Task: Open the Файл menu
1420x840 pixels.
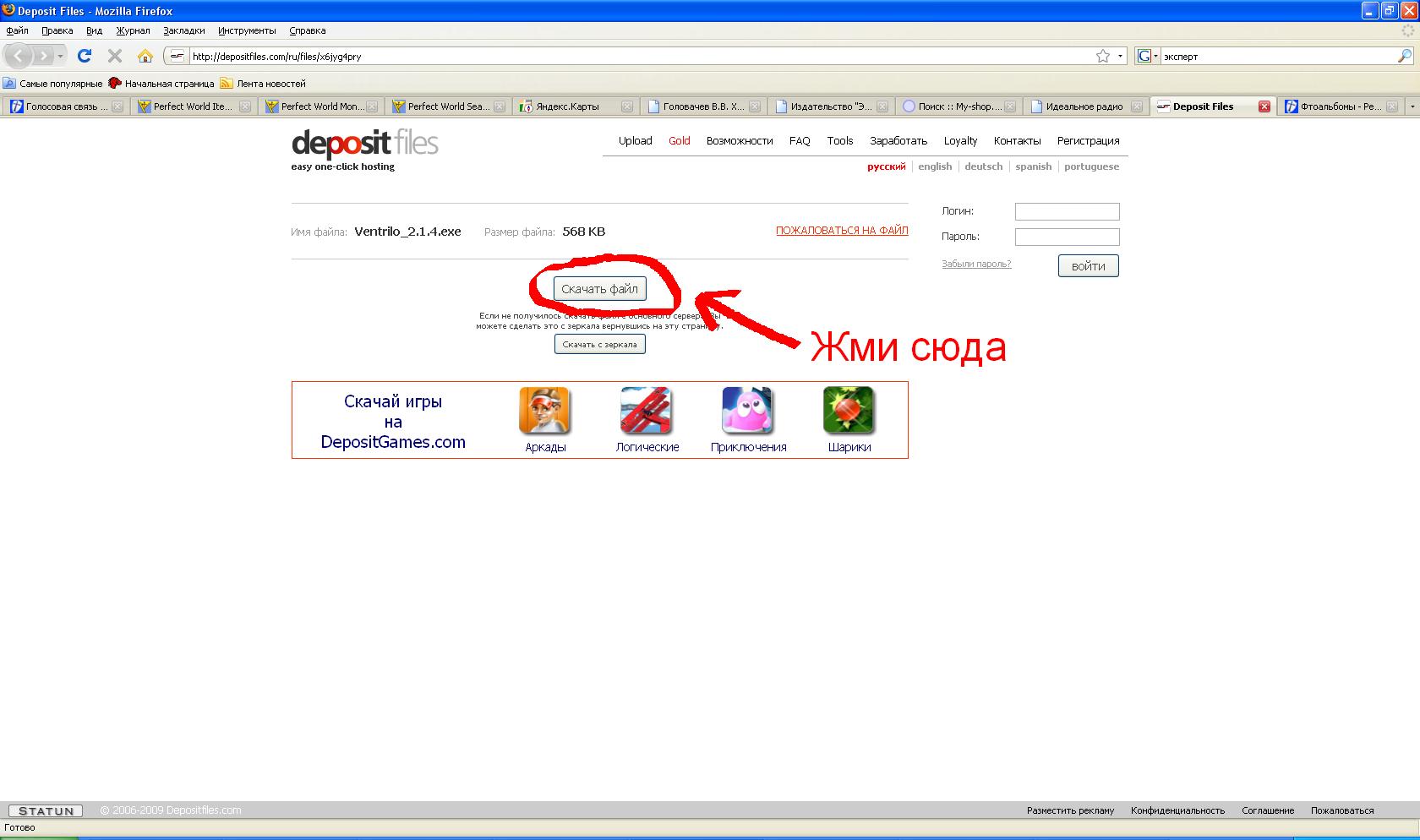Action: click(x=17, y=30)
